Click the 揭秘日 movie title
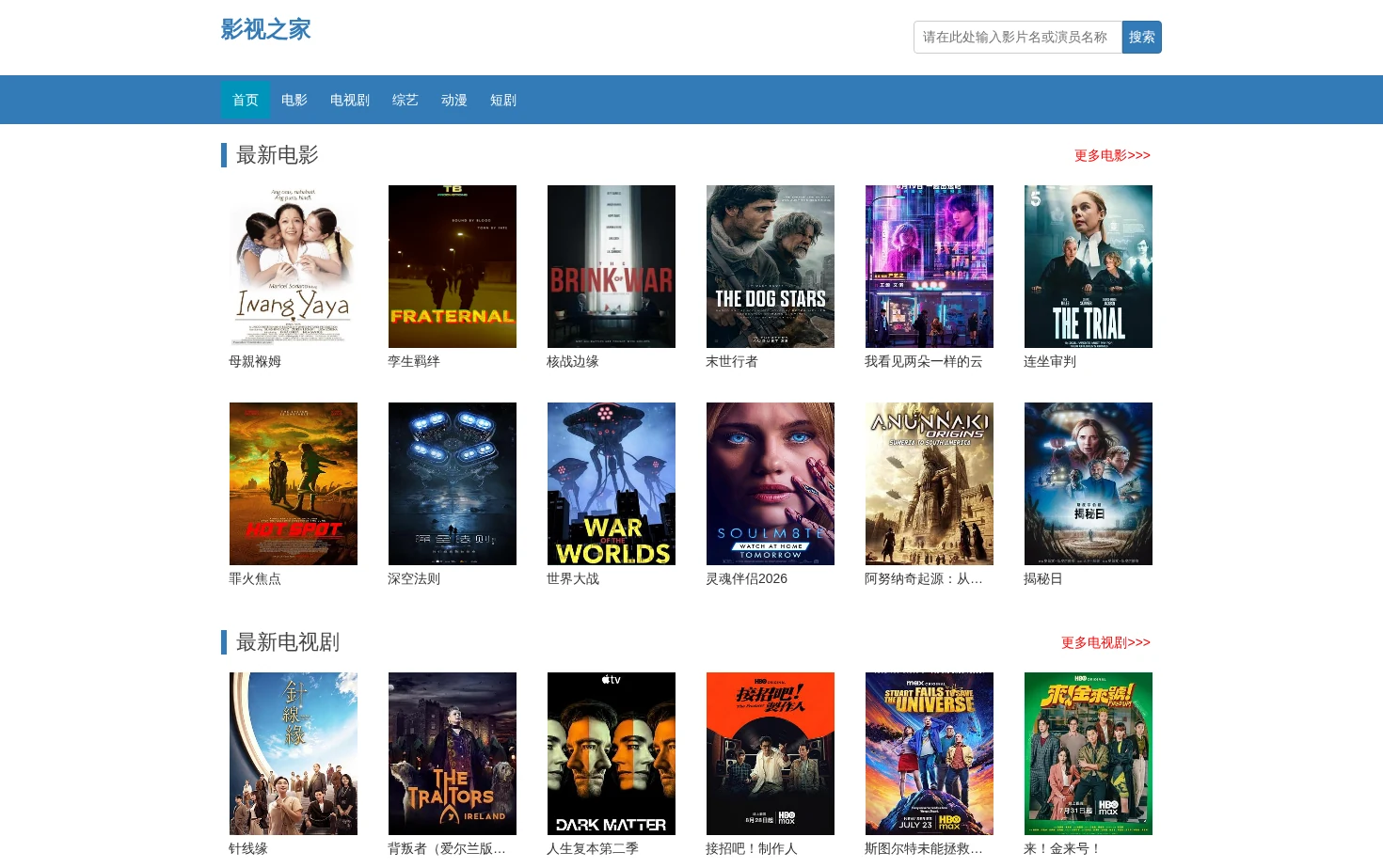Screen dimensions: 1383x868 (x=1043, y=578)
